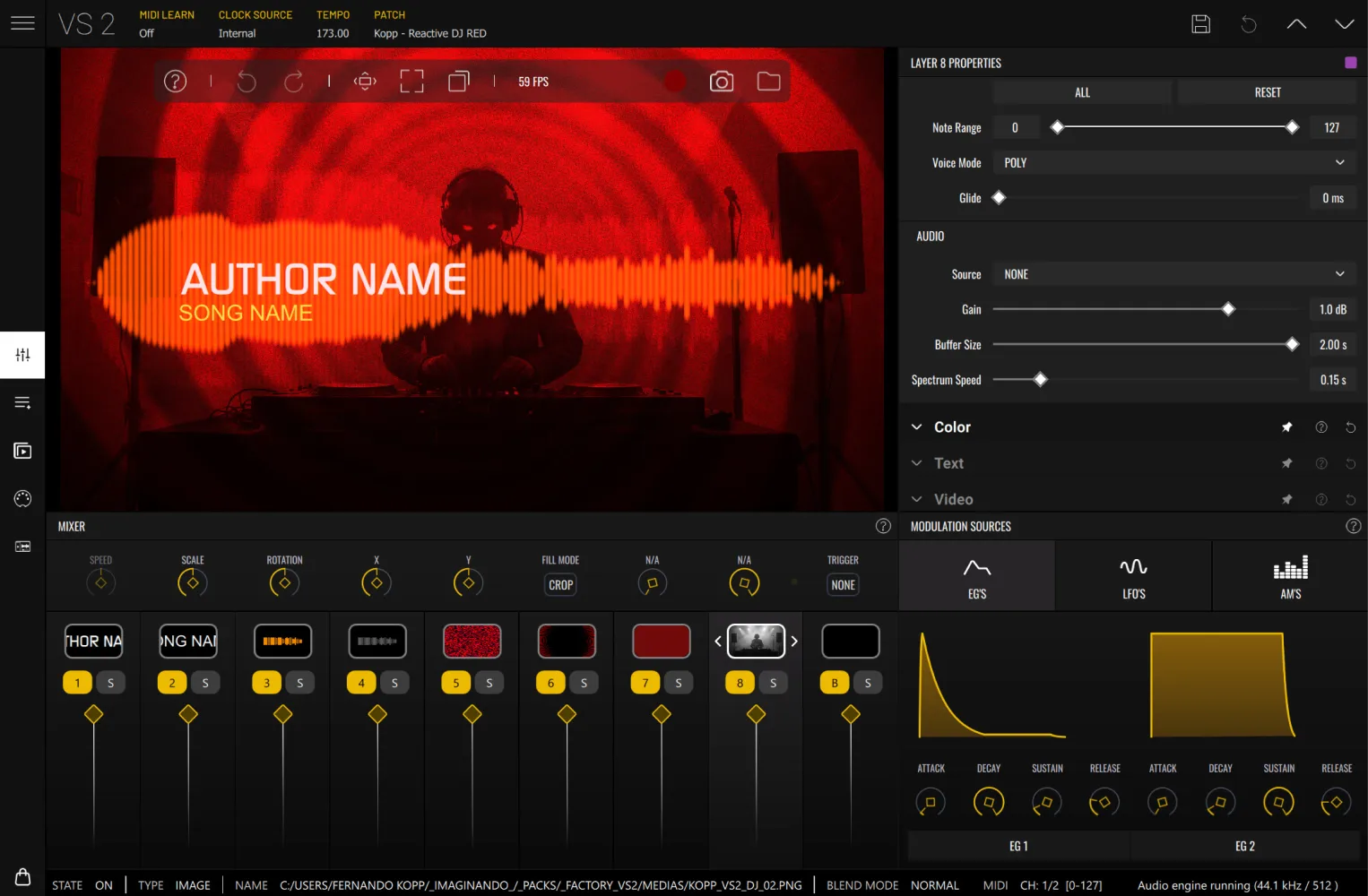The height and width of the screenshot is (896, 1368).
Task: Click the playlist icon in left sidebar
Action: point(22,402)
